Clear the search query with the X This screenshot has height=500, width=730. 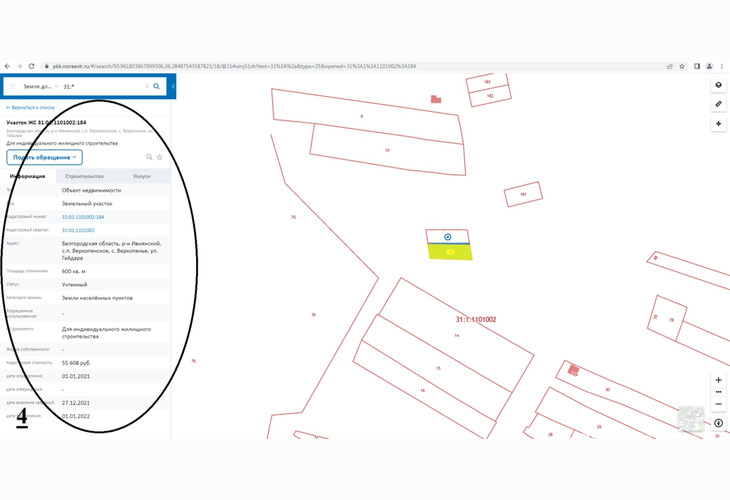tap(147, 87)
